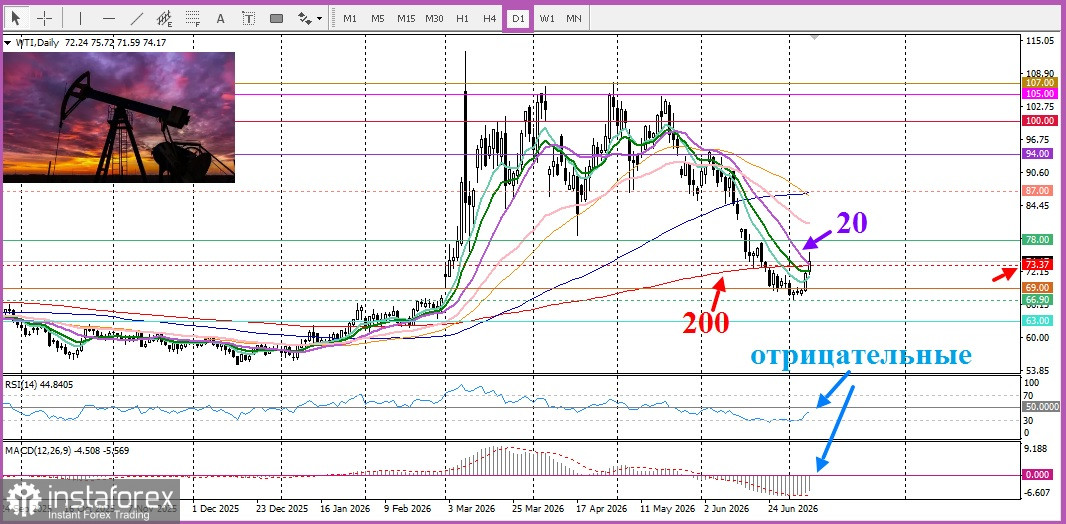Open the arrows objects dropdown
Screen dimensions: 1066x524
click(311, 18)
